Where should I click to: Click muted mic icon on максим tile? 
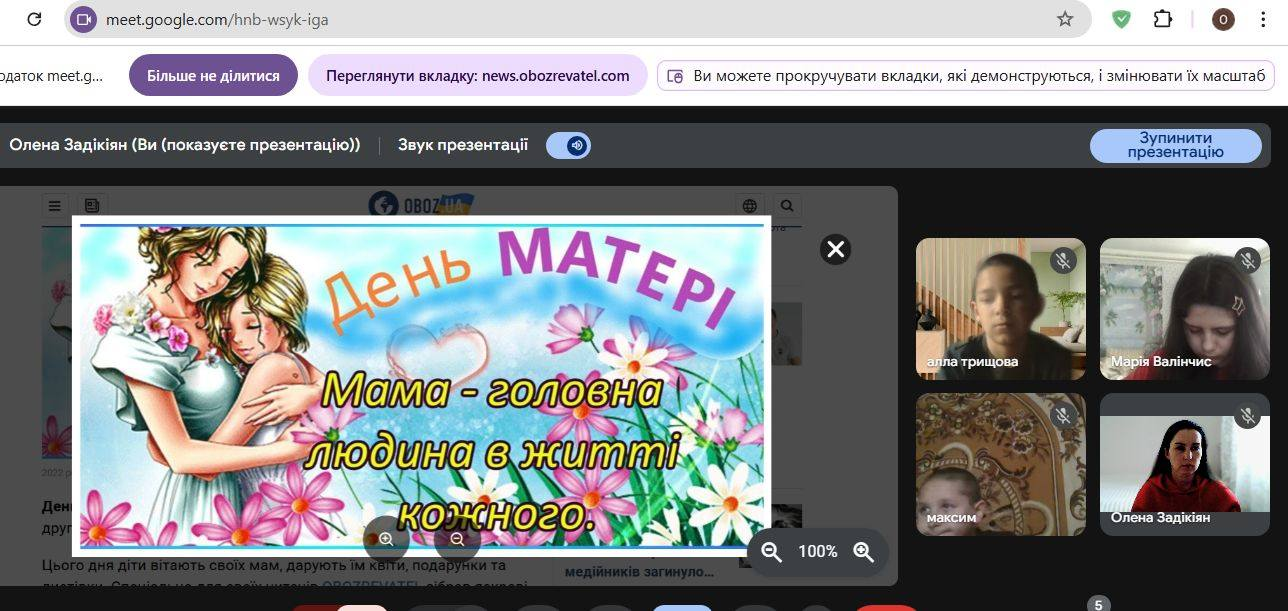click(1063, 416)
